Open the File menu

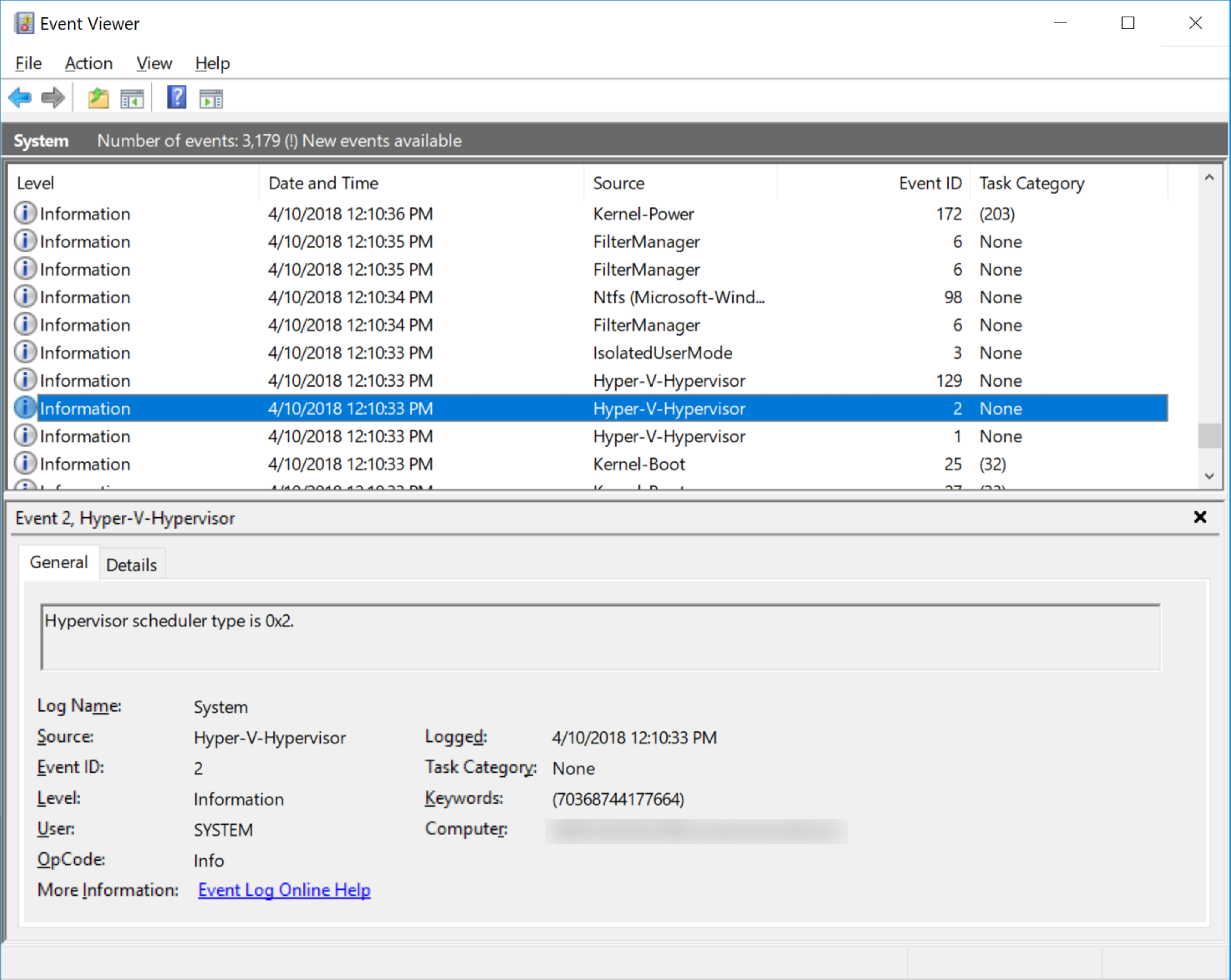pos(27,62)
